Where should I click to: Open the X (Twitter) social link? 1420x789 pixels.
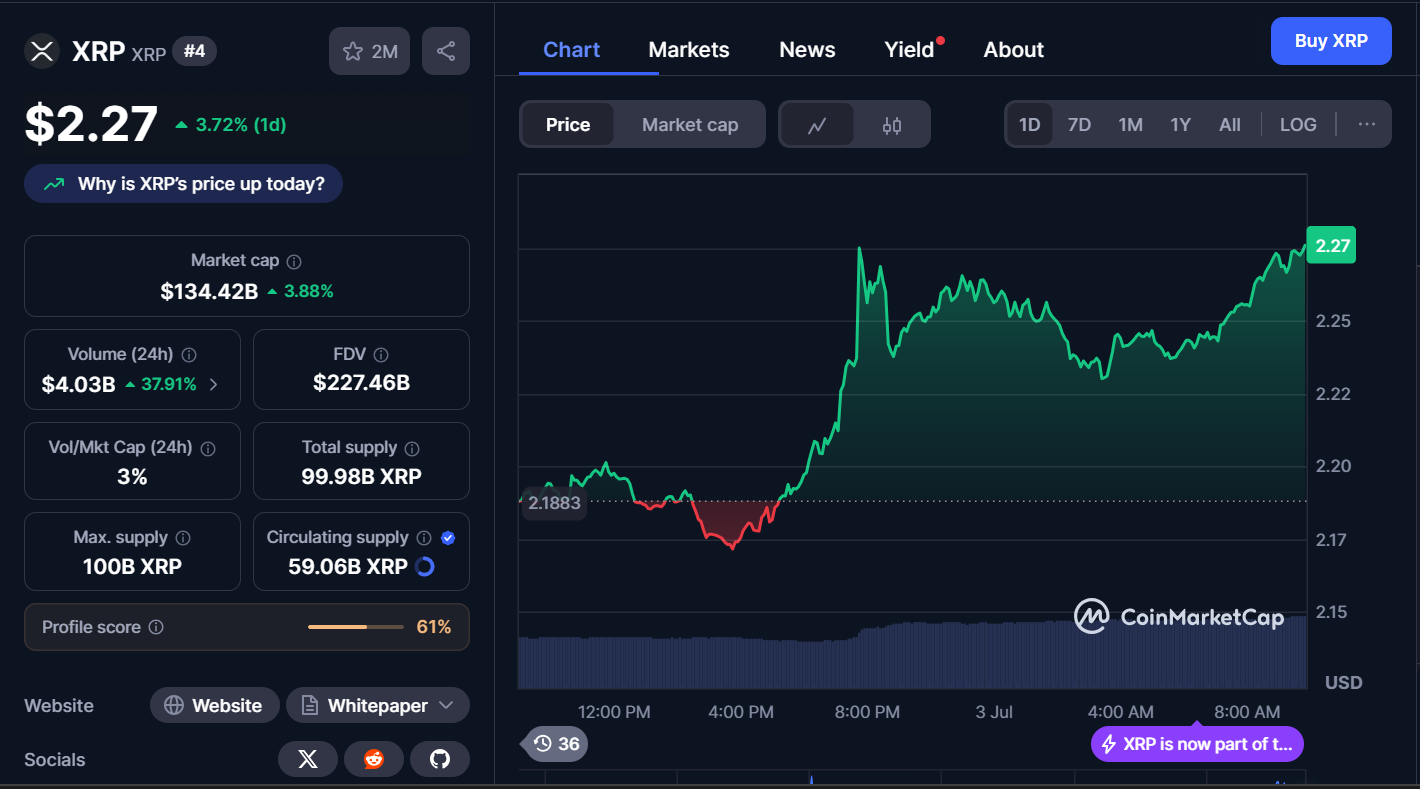308,760
